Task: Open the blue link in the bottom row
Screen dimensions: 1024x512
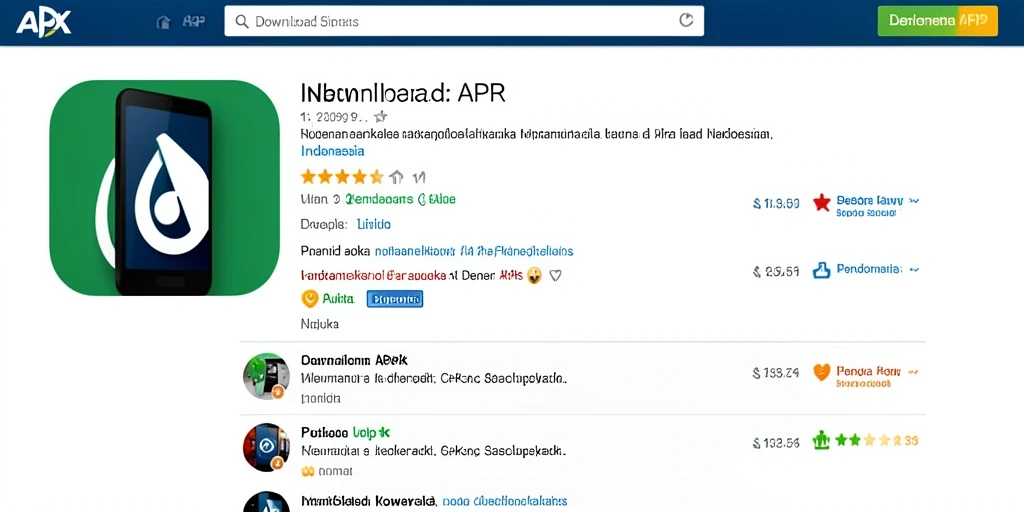Action: coord(505,502)
